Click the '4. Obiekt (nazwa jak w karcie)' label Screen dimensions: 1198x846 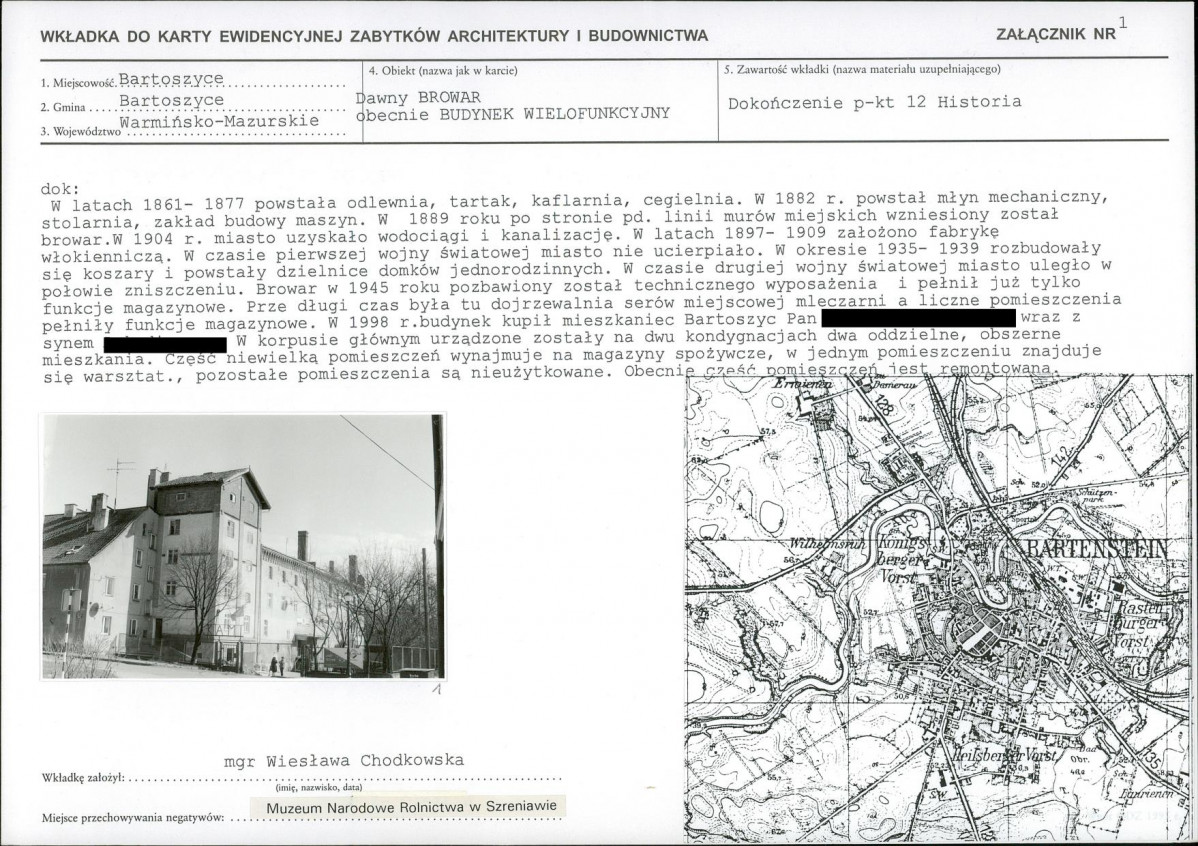coord(443,70)
